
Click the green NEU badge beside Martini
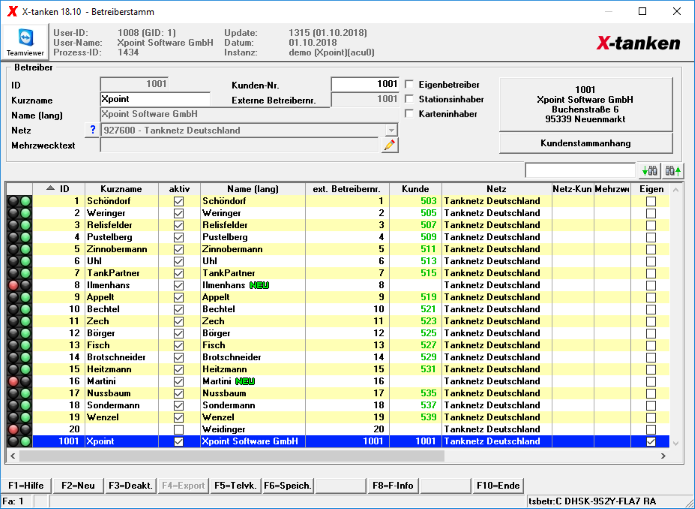click(245, 381)
